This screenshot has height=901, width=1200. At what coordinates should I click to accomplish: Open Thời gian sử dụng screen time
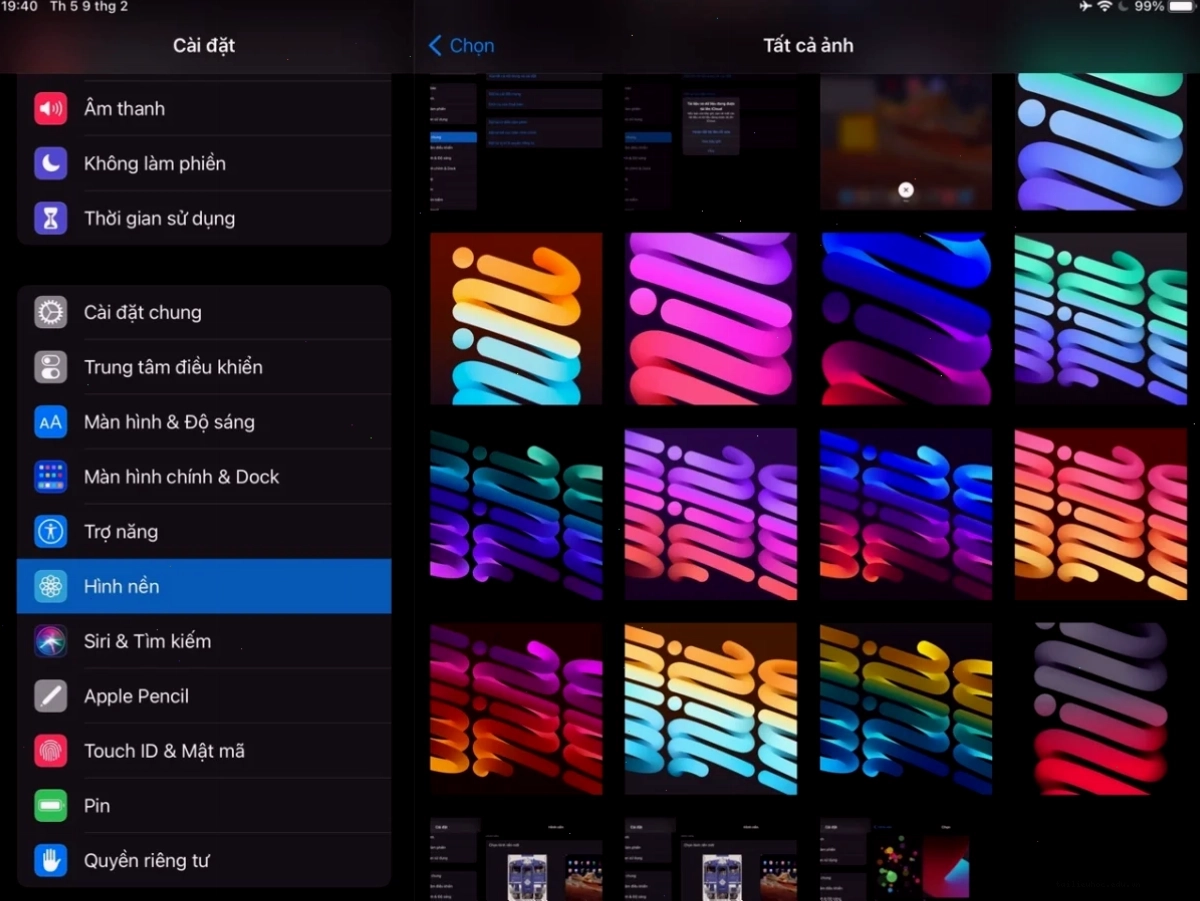pos(204,218)
